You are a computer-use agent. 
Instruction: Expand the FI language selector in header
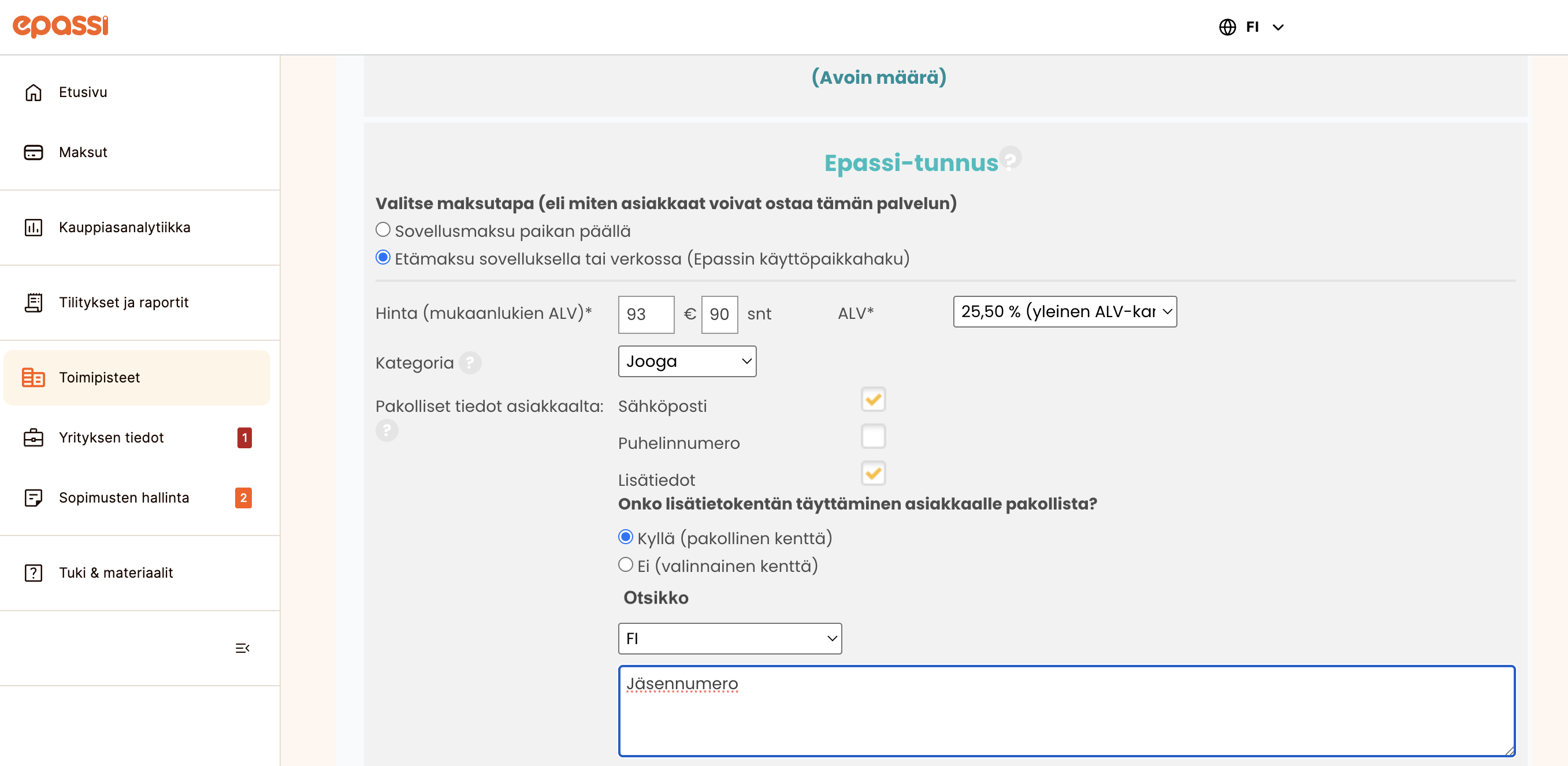(1251, 27)
